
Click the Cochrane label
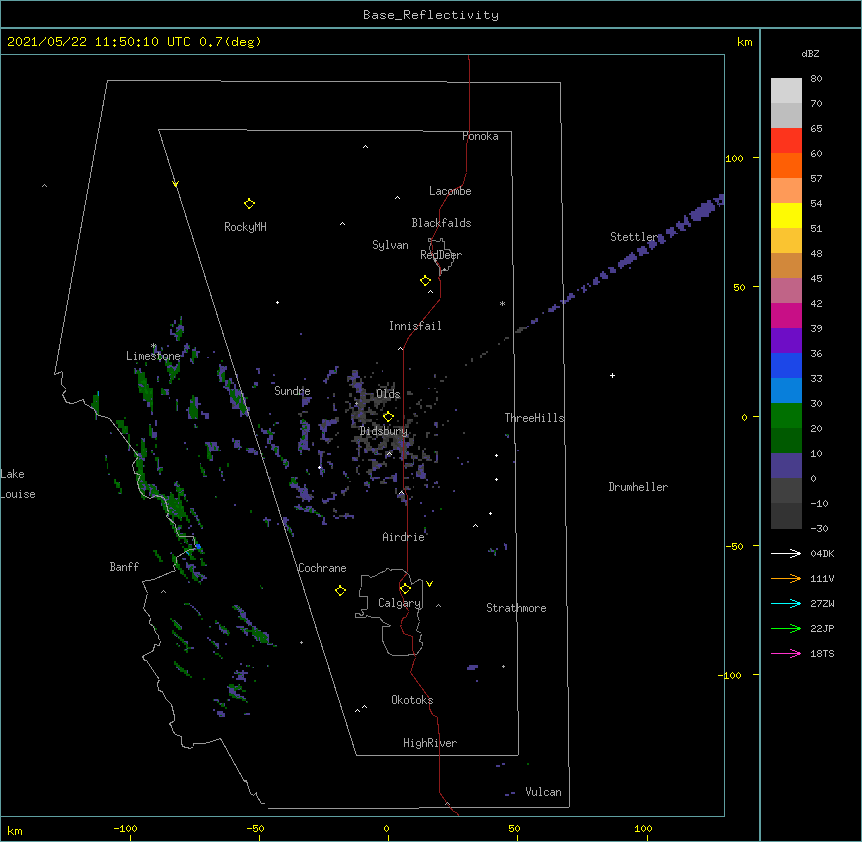[x=322, y=568]
